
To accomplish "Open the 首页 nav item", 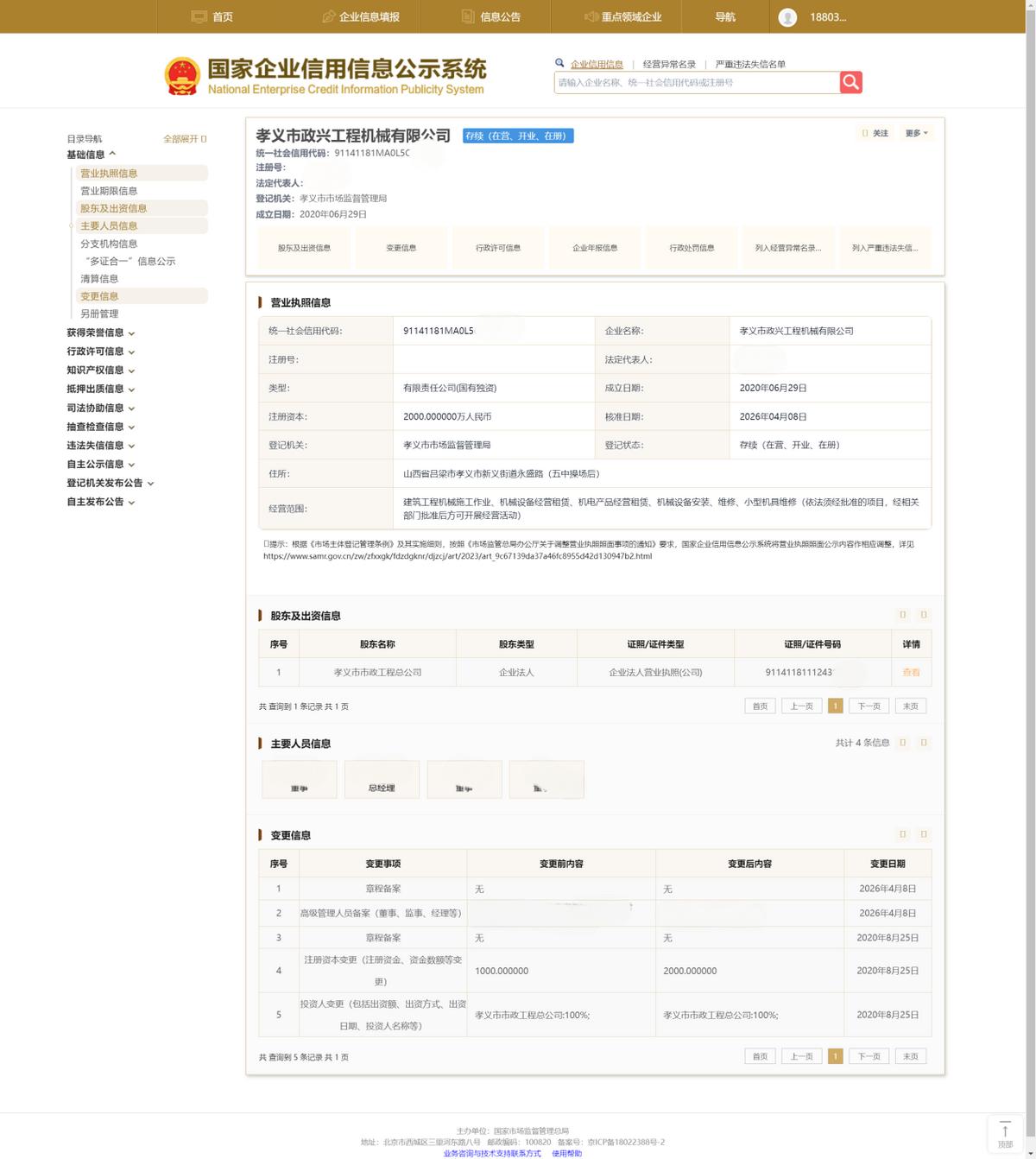I will [x=212, y=16].
